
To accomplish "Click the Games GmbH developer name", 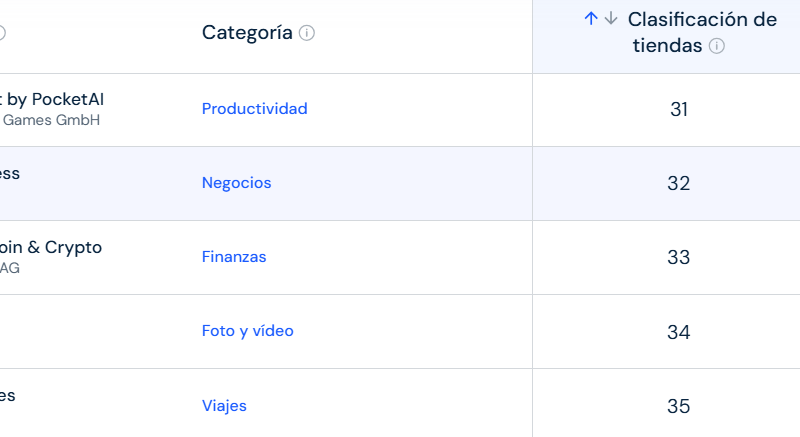I will [51, 121].
